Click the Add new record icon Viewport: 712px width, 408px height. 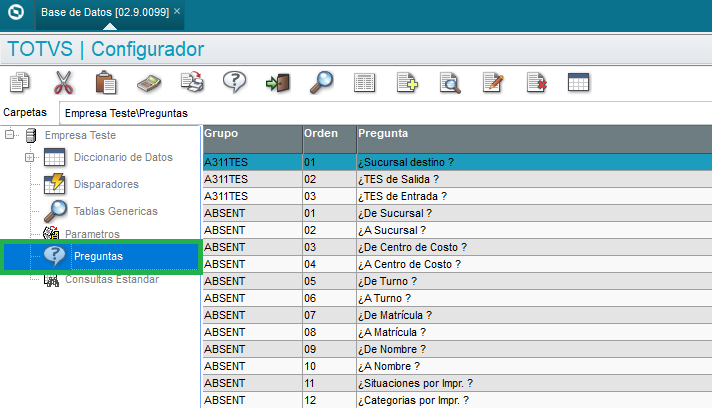pyautogui.click(x=407, y=83)
